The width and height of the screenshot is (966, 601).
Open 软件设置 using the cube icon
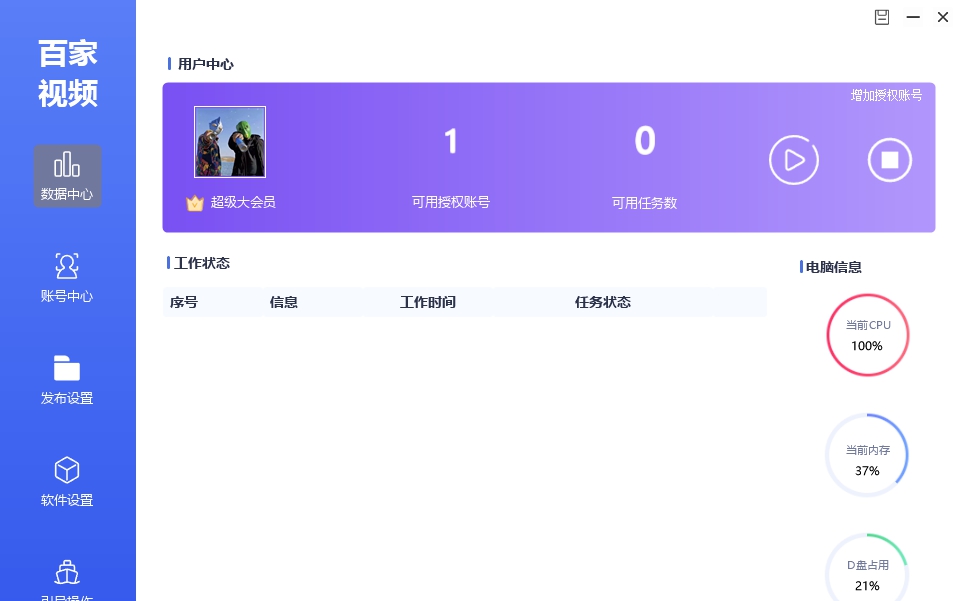click(x=67, y=470)
